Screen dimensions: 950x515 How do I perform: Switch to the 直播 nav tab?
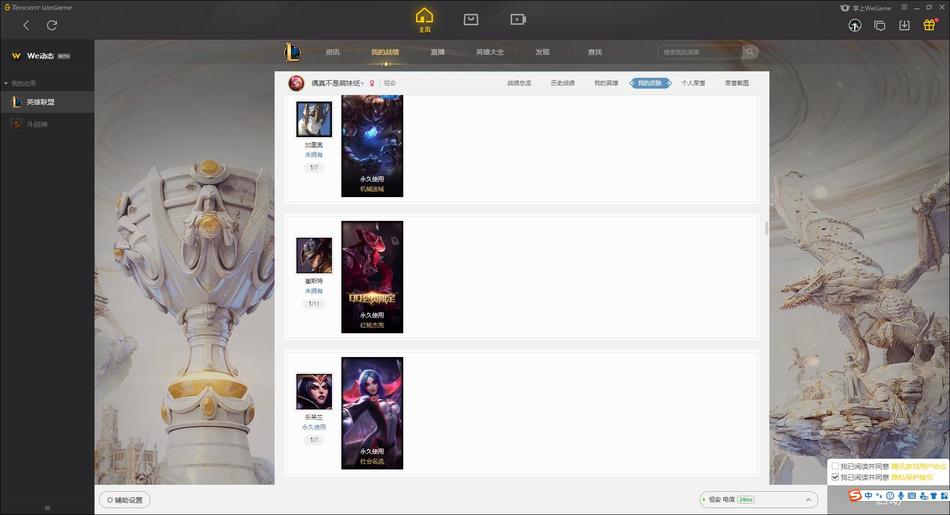[437, 52]
